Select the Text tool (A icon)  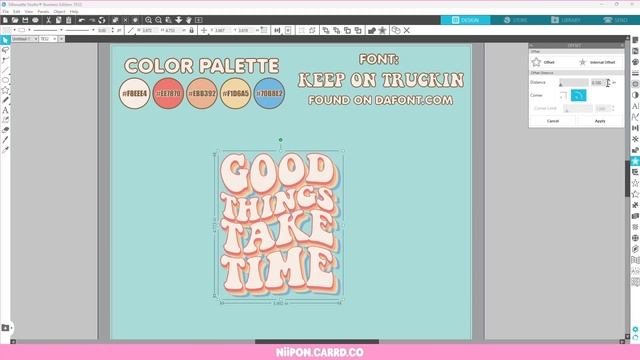pos(5,110)
